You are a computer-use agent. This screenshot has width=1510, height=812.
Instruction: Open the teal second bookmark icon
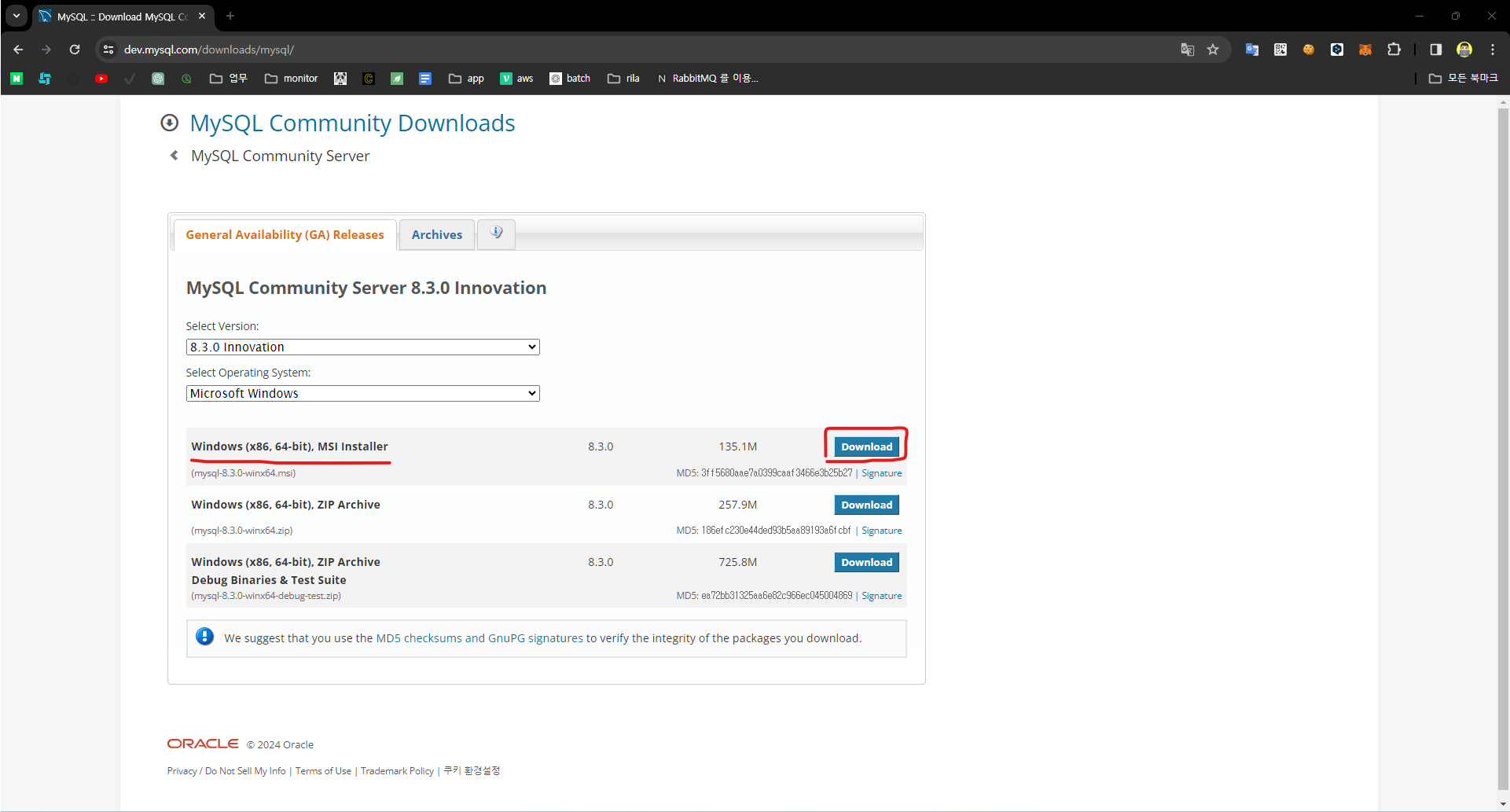[45, 79]
